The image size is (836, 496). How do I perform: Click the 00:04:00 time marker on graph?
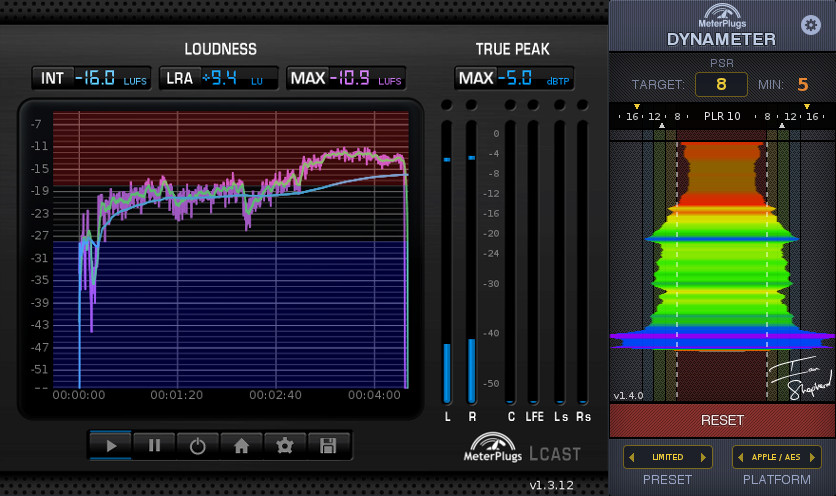click(374, 395)
